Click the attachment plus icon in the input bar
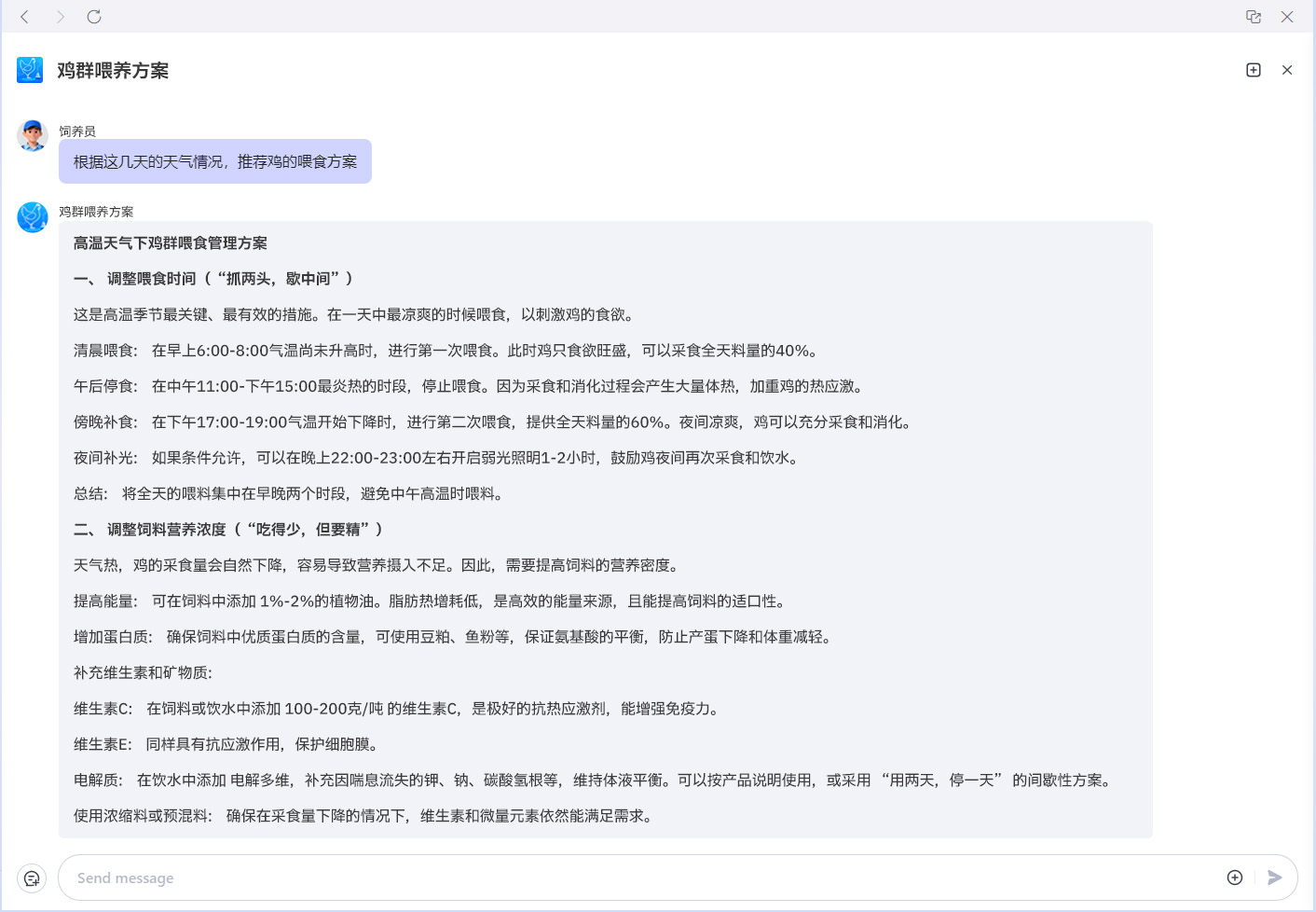This screenshot has height=912, width=1316. (x=1234, y=877)
